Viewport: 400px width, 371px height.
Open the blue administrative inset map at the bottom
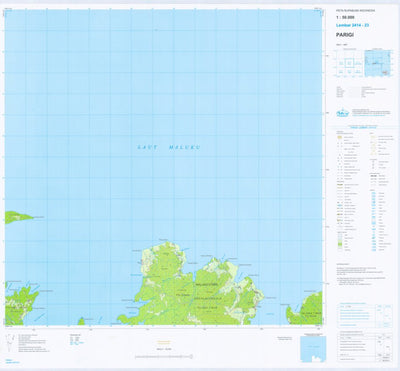(313, 349)
